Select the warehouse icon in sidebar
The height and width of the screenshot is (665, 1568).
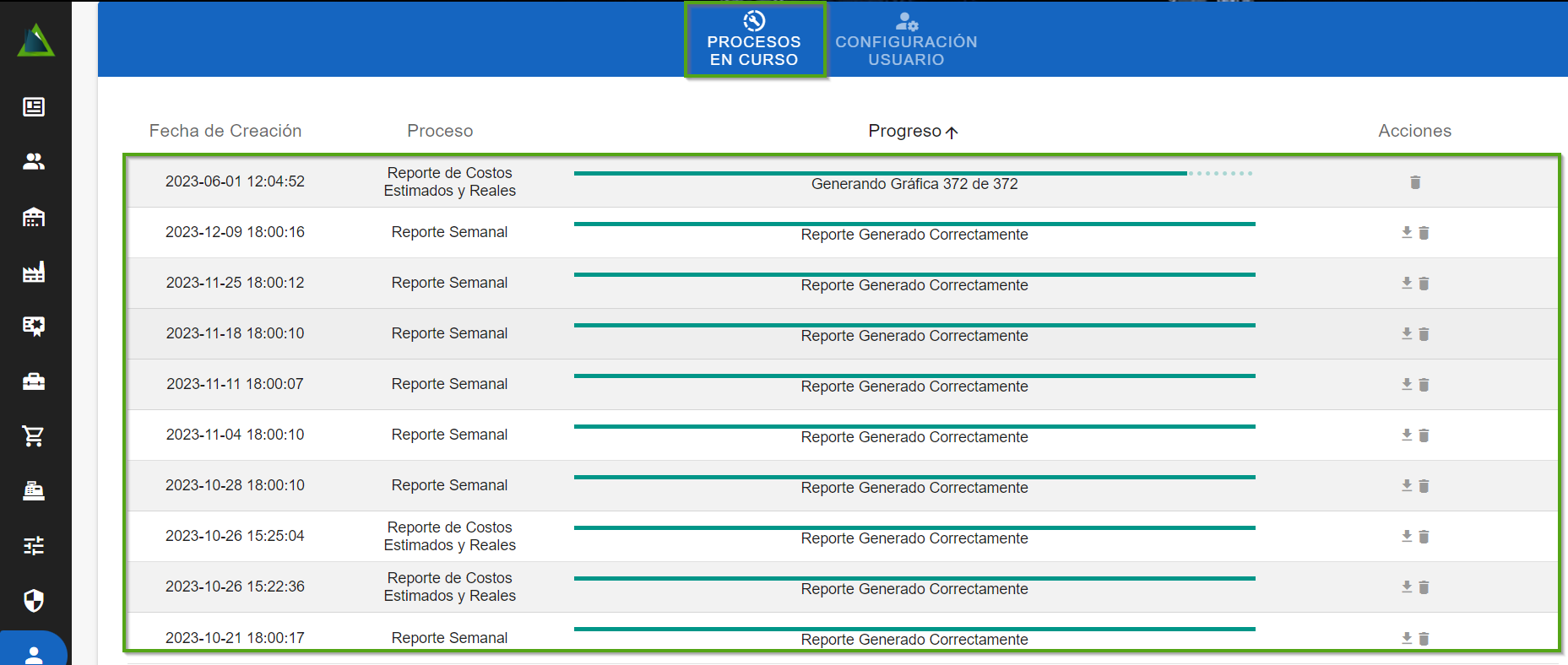(x=34, y=217)
